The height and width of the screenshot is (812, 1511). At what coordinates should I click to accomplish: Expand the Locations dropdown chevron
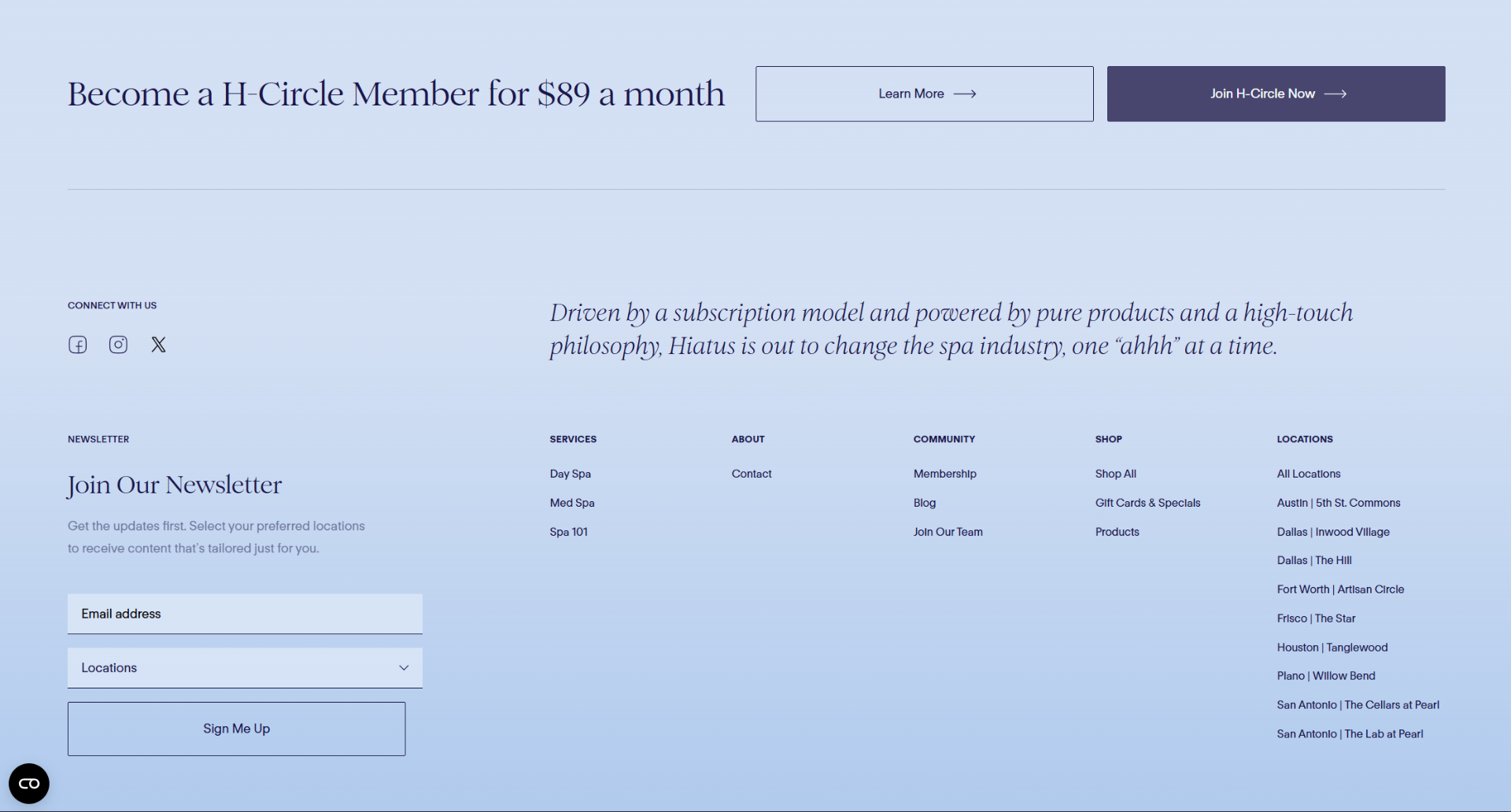(x=404, y=668)
